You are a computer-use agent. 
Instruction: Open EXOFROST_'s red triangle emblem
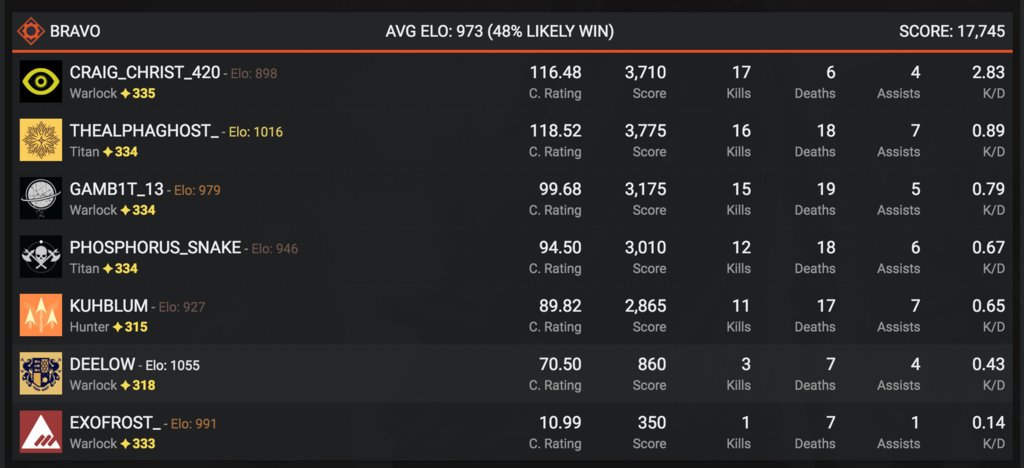tap(40, 431)
